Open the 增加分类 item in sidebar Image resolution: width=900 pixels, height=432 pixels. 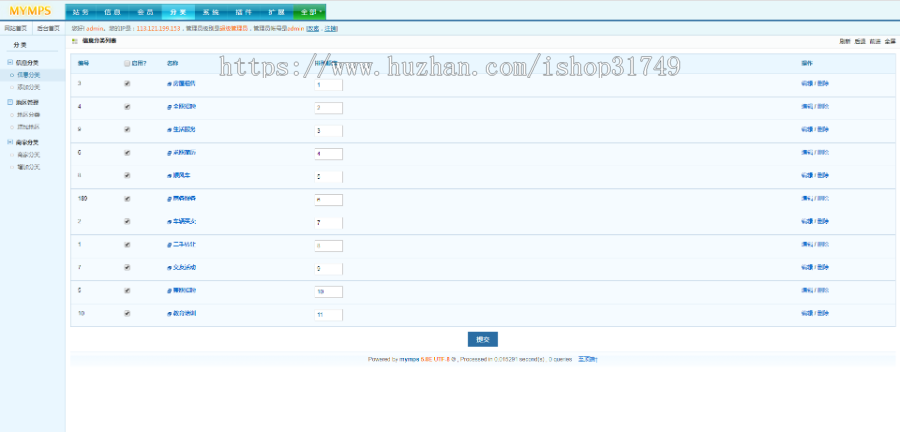29,167
